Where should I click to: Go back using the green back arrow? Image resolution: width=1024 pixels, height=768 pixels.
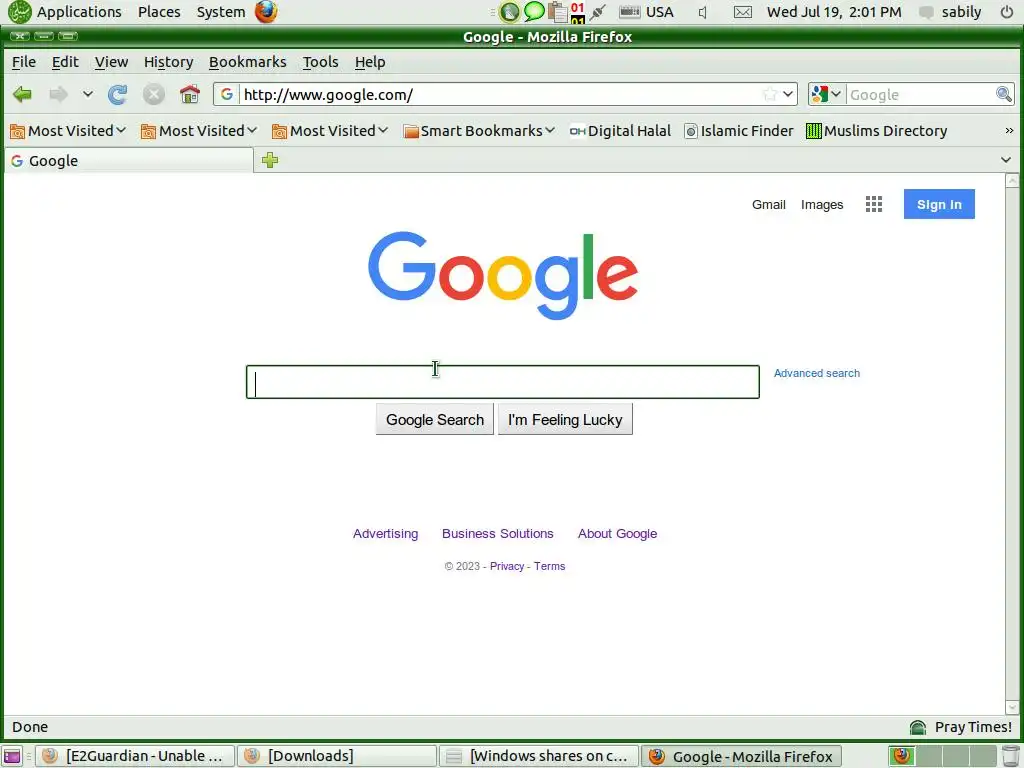22,95
